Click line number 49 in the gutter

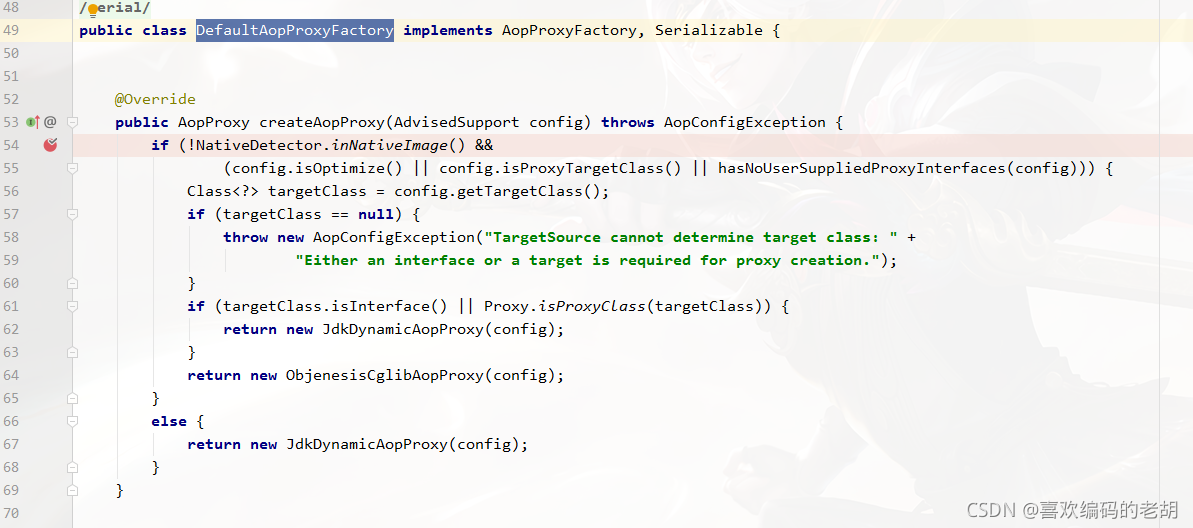point(12,30)
